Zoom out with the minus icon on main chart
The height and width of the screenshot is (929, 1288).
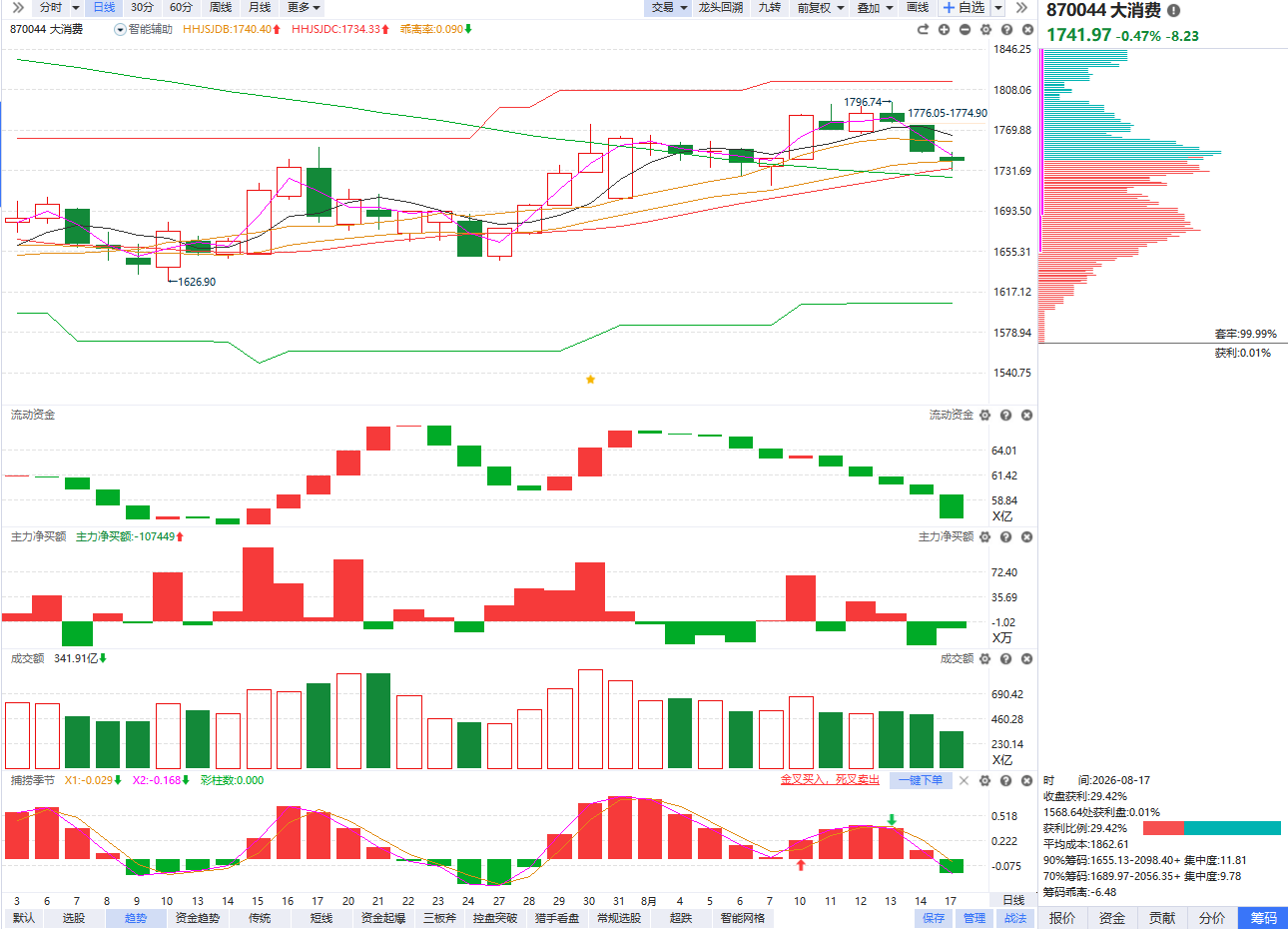click(966, 29)
